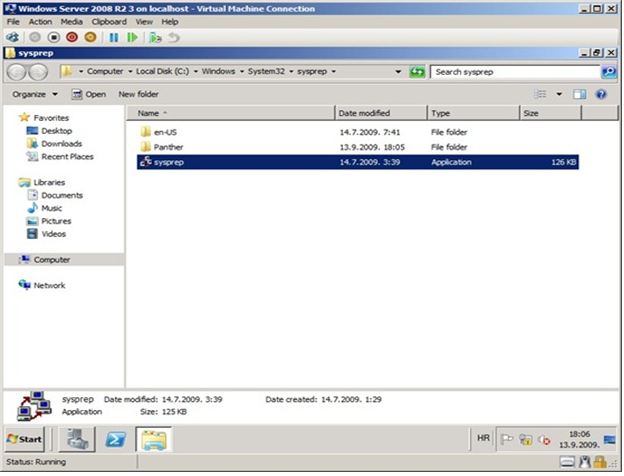Viewport: 624px width, 476px height.
Task: Expand the address bar history dropdown arrow
Action: coord(398,72)
